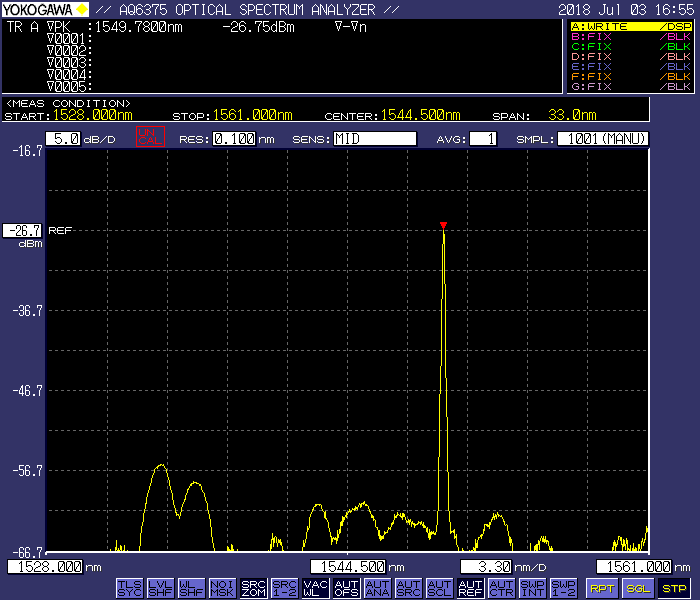Click the VAC WL vacuum wavelength icon
Screen dimensions: 700x600
(316, 588)
